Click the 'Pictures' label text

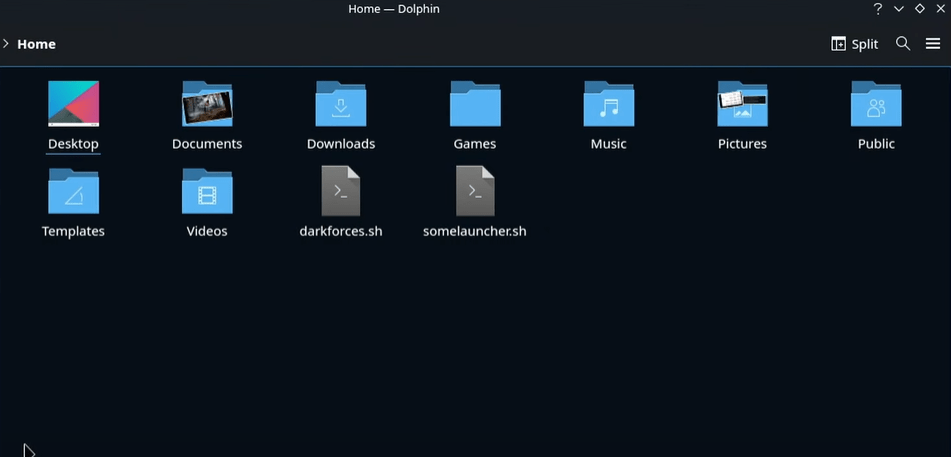(742, 144)
